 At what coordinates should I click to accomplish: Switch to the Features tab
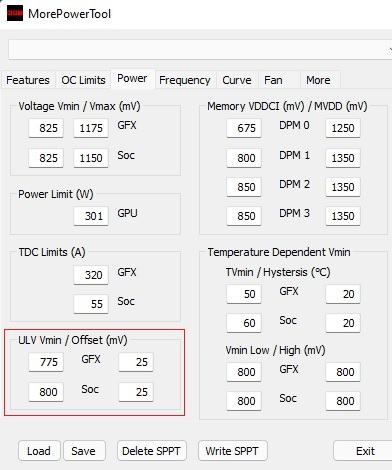(28, 80)
